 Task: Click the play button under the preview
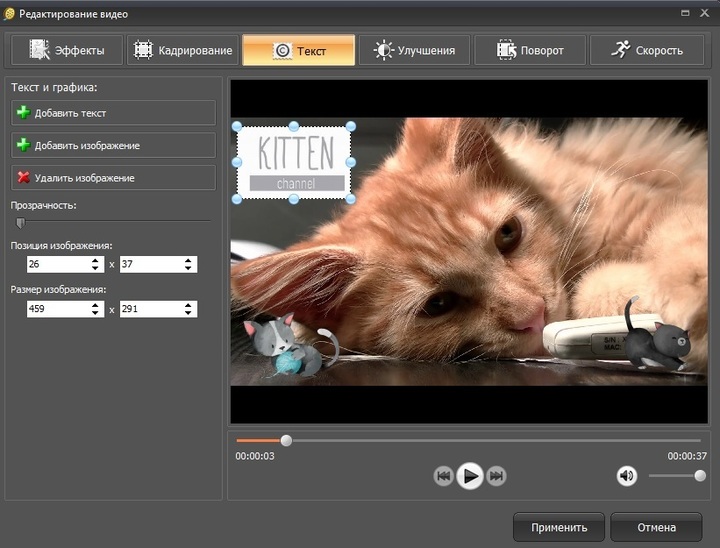470,476
